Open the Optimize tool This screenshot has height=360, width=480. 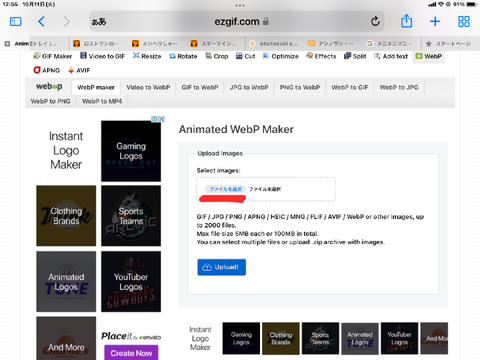(x=281, y=56)
